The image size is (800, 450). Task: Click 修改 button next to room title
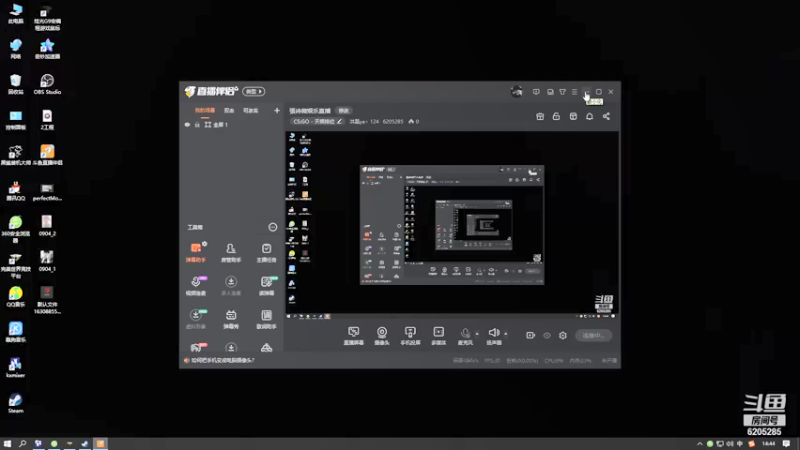[x=344, y=111]
